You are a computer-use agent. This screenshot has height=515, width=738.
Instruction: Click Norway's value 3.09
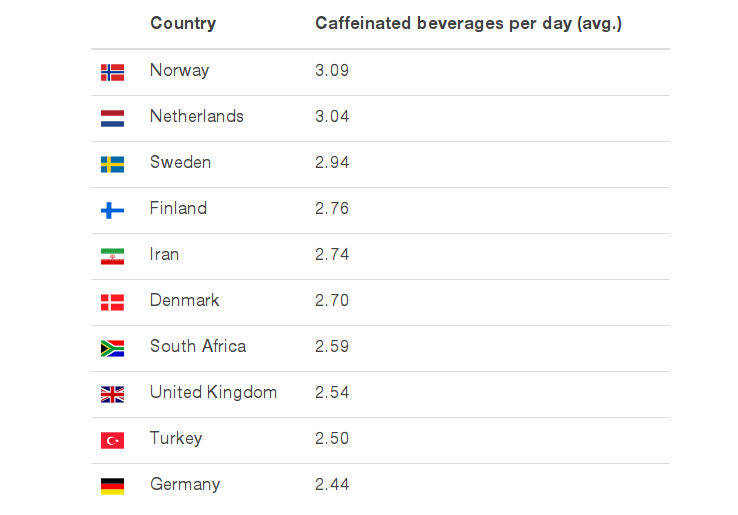[331, 71]
